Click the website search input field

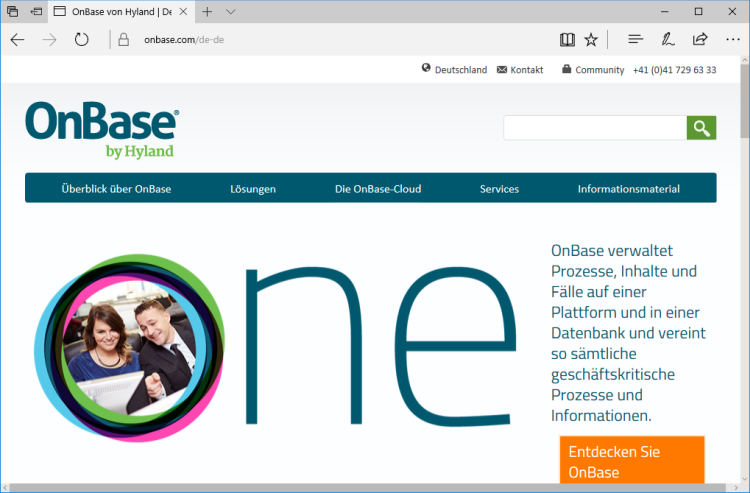click(x=594, y=128)
